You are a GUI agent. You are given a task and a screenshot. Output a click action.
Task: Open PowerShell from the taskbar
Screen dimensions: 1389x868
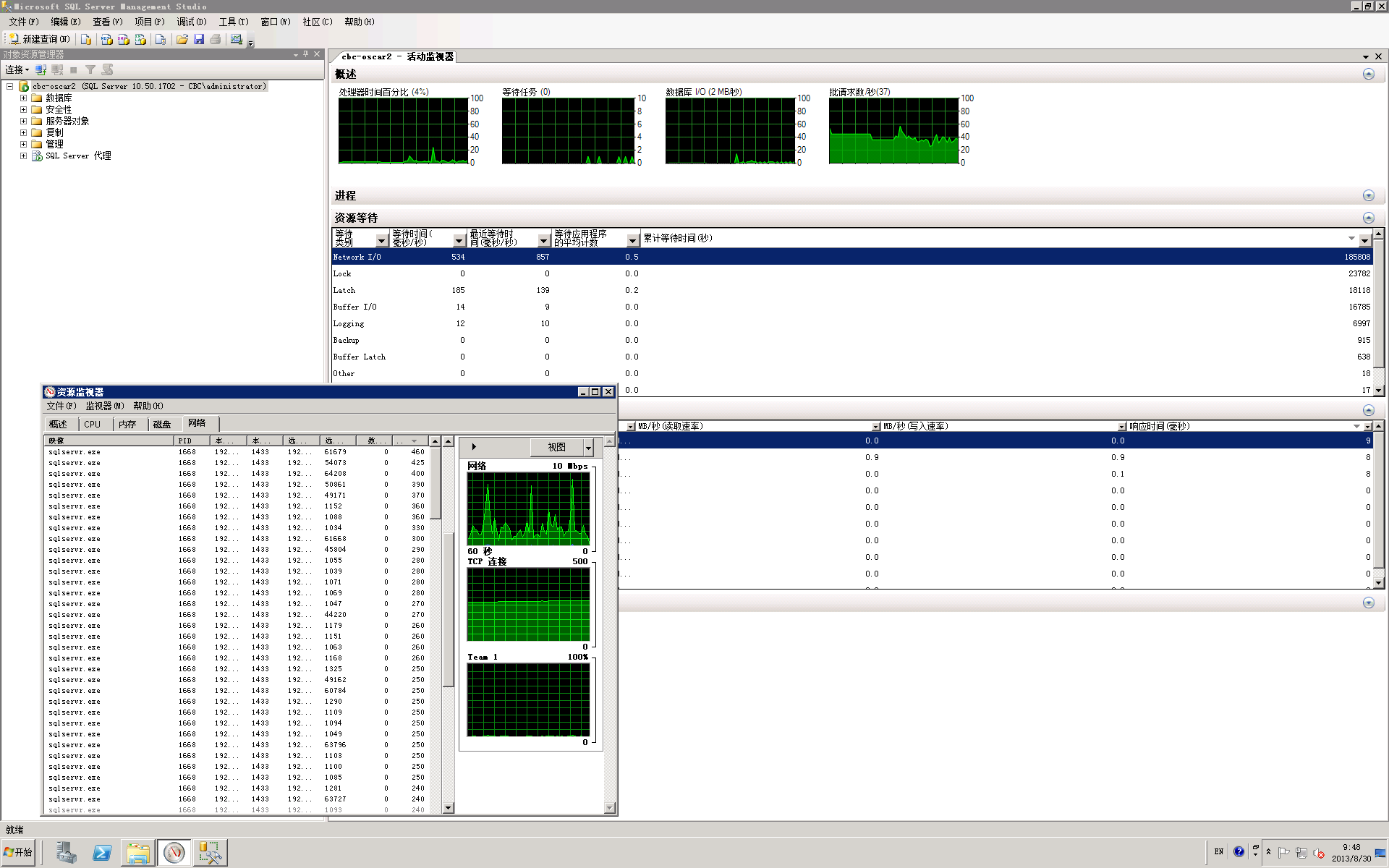point(102,853)
